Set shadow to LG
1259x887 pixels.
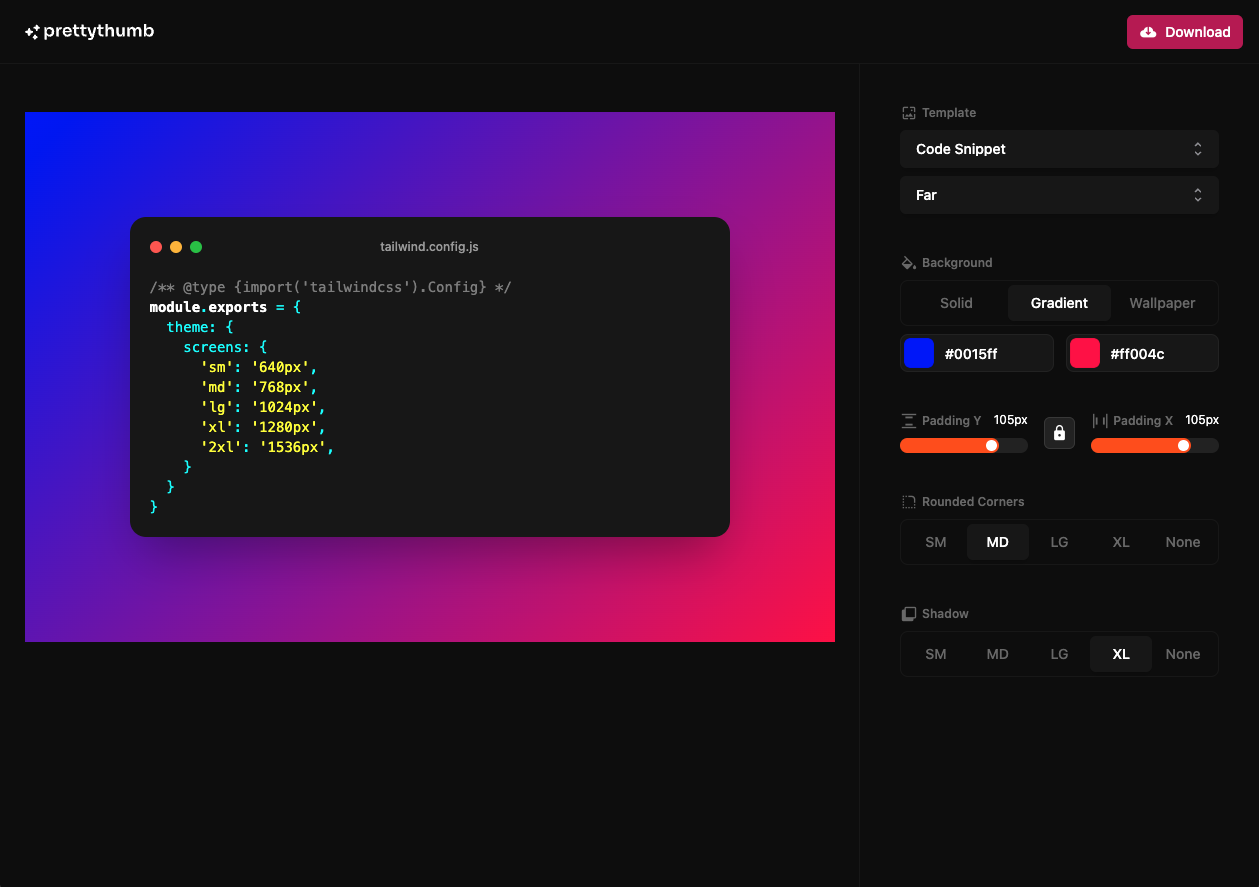[x=1059, y=654]
